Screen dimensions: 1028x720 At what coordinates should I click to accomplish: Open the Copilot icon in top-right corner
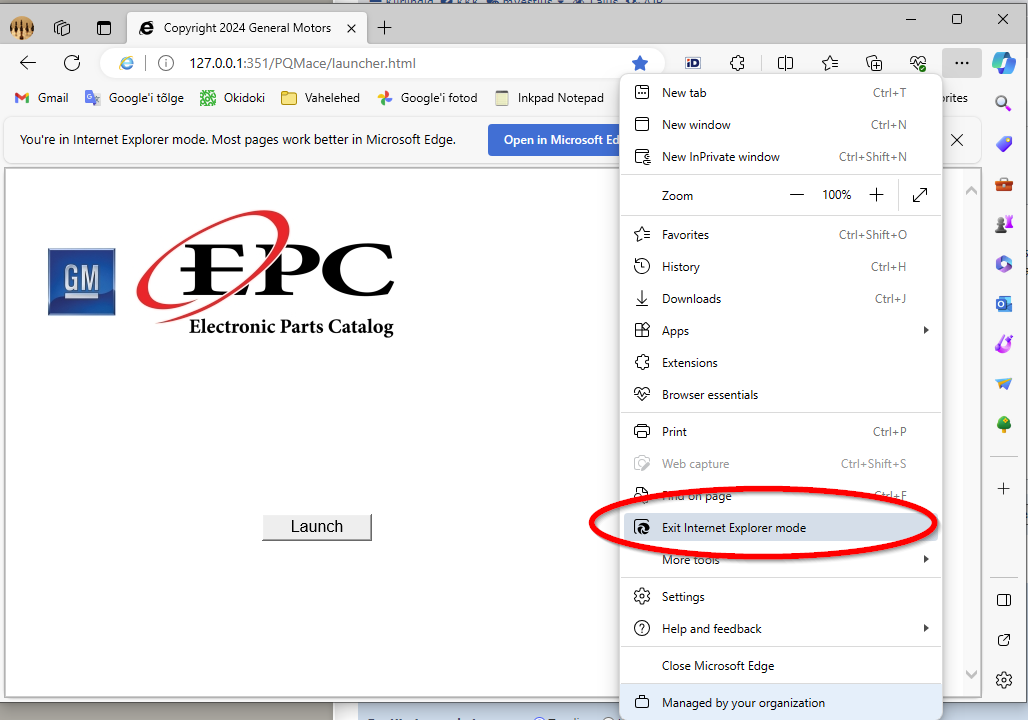[x=1003, y=63]
